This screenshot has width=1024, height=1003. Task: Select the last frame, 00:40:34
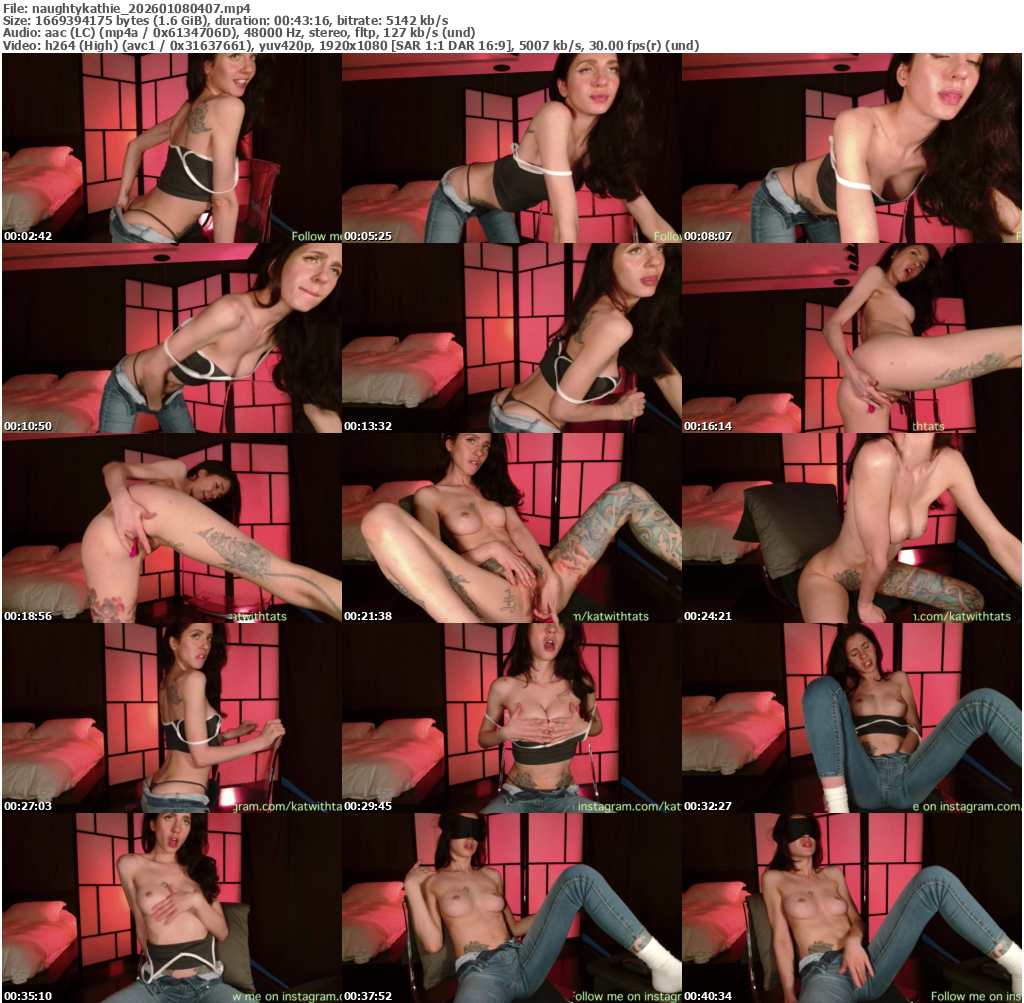point(851,908)
